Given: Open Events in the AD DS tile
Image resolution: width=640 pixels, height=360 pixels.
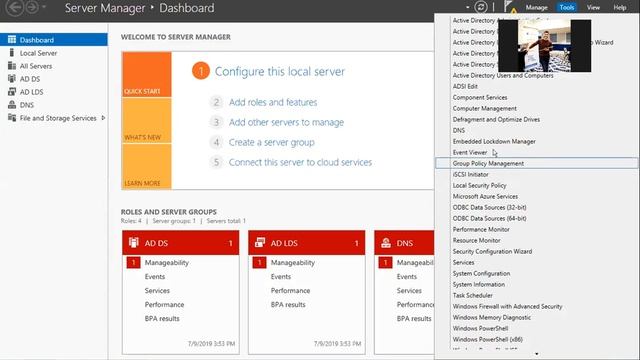Looking at the screenshot, I should (155, 277).
